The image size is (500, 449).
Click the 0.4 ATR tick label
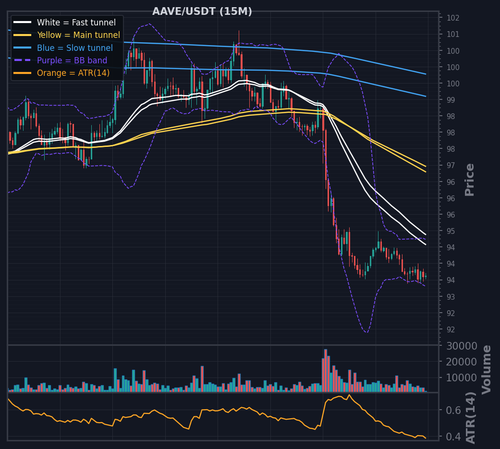coord(454,436)
